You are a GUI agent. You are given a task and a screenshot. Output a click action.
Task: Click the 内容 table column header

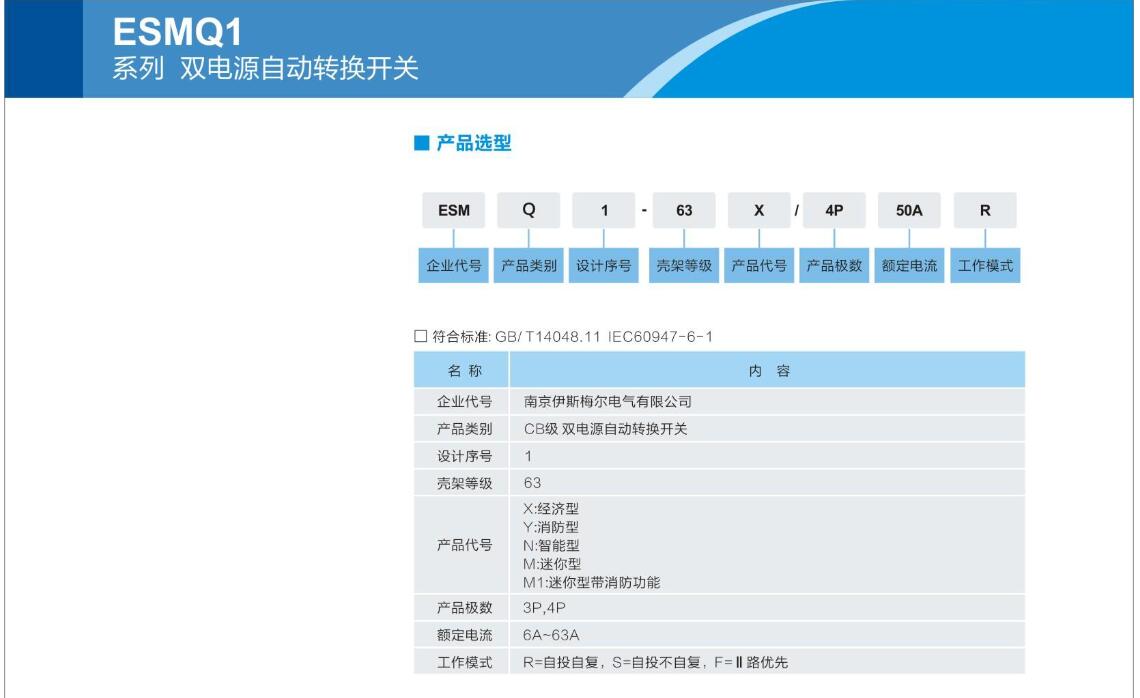768,371
